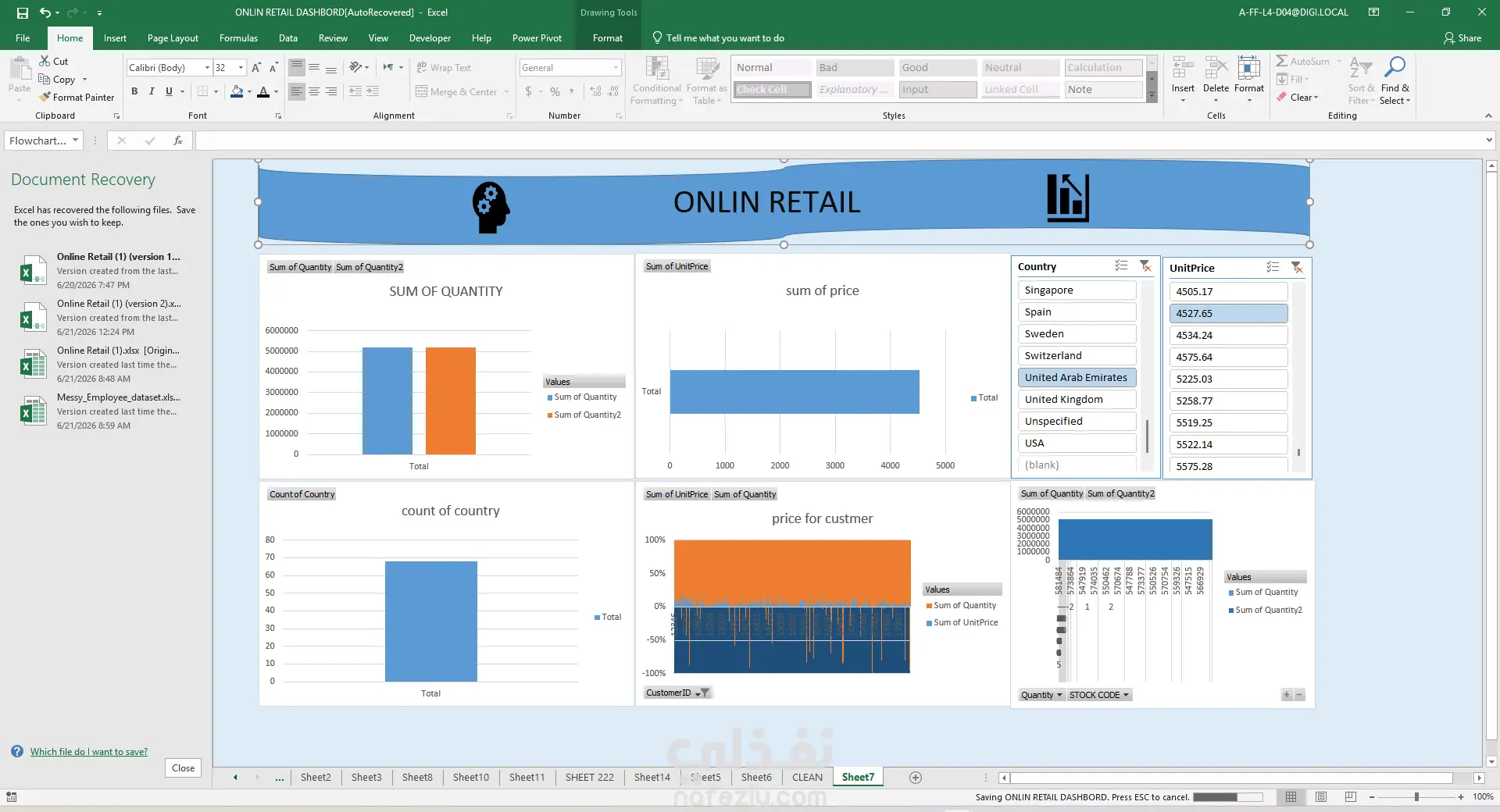Viewport: 1500px width, 812px height.
Task: Apply top vertical alignment
Action: pyautogui.click(x=297, y=68)
